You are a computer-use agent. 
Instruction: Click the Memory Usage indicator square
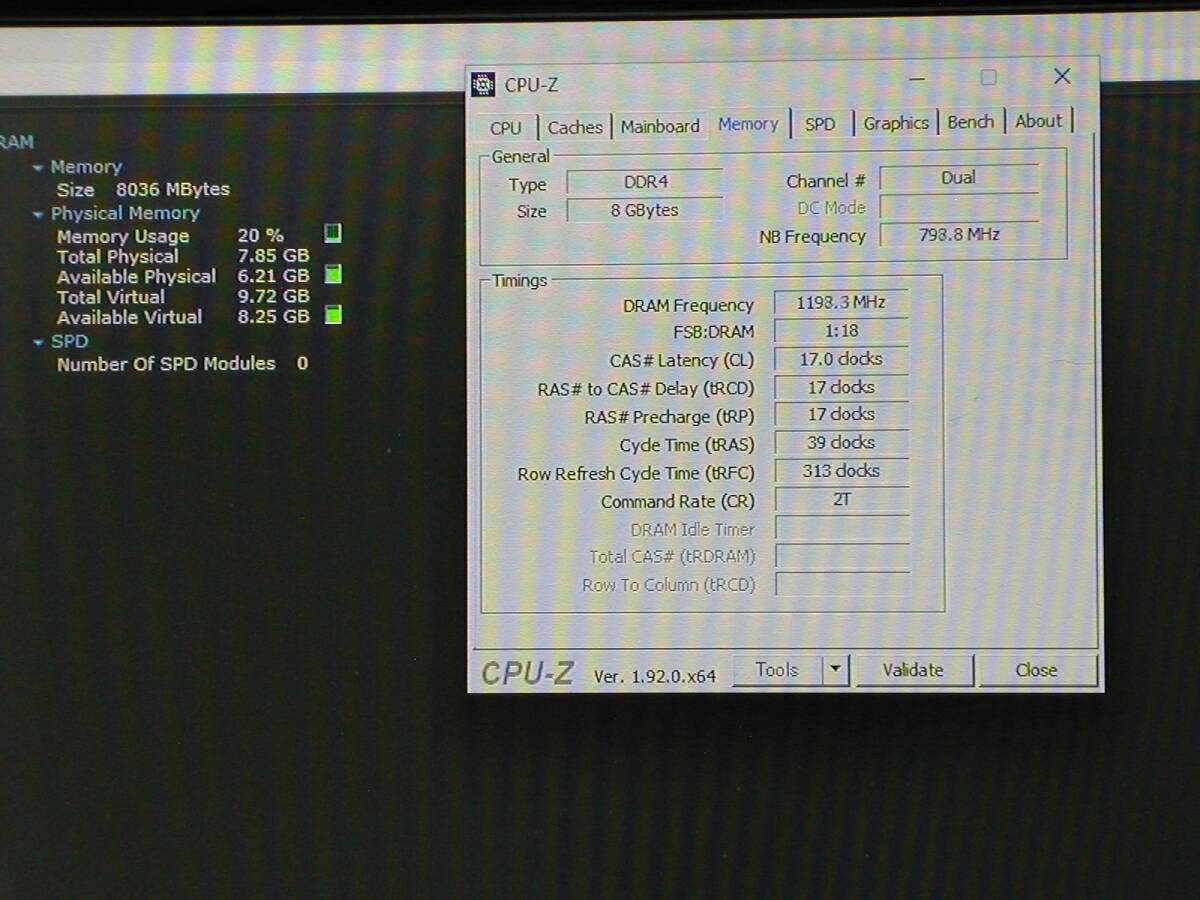tap(333, 233)
